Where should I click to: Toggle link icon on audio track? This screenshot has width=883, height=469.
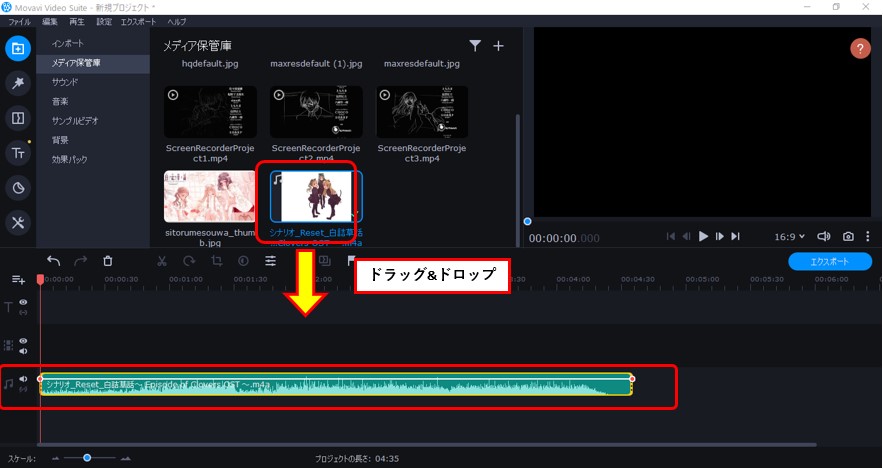coord(23,390)
